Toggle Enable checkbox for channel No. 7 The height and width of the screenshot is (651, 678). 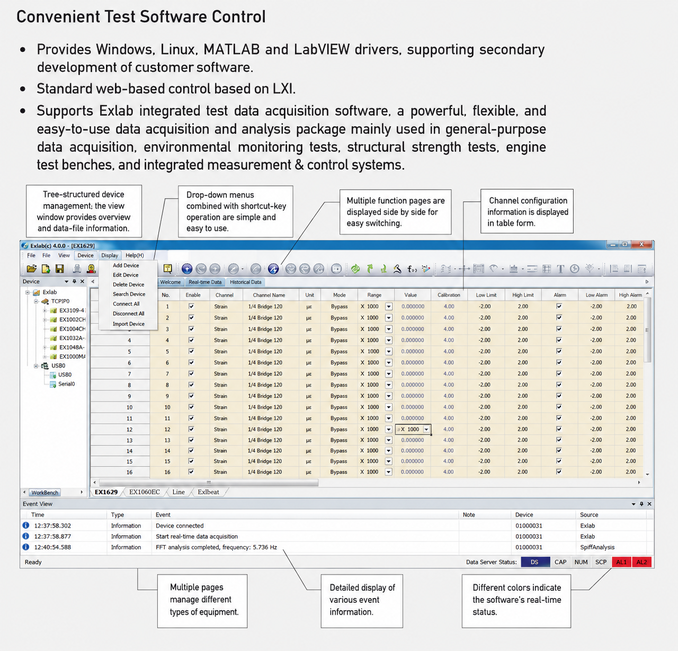191,373
